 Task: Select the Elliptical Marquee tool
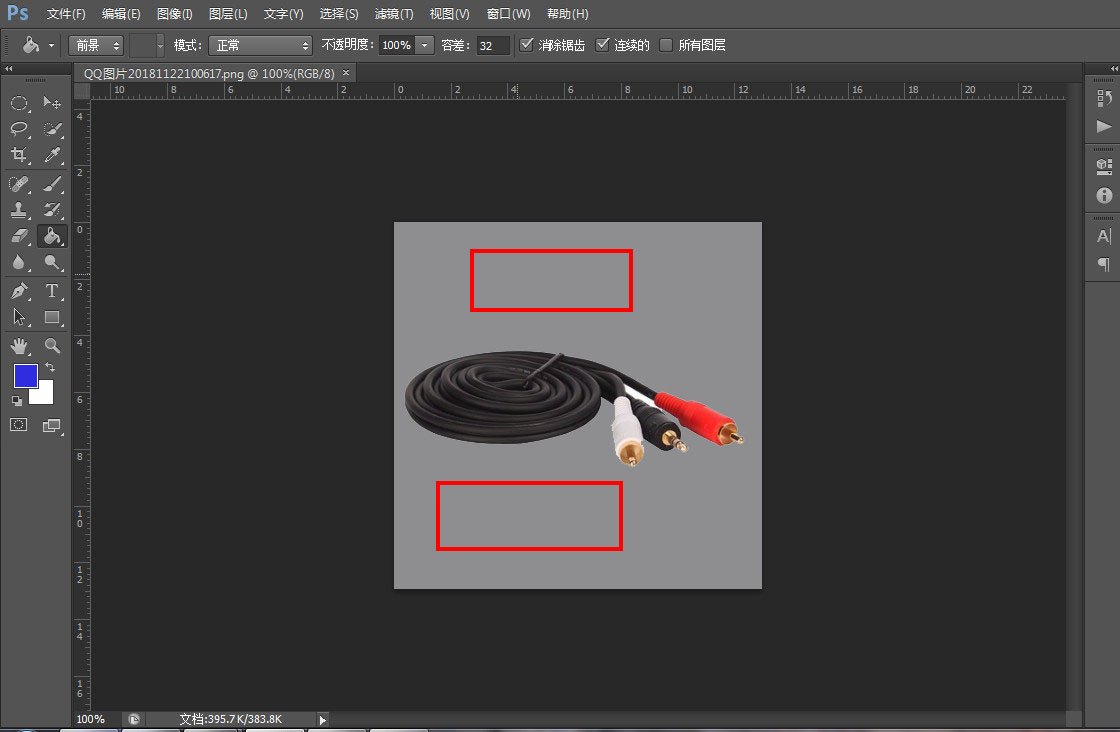(19, 103)
